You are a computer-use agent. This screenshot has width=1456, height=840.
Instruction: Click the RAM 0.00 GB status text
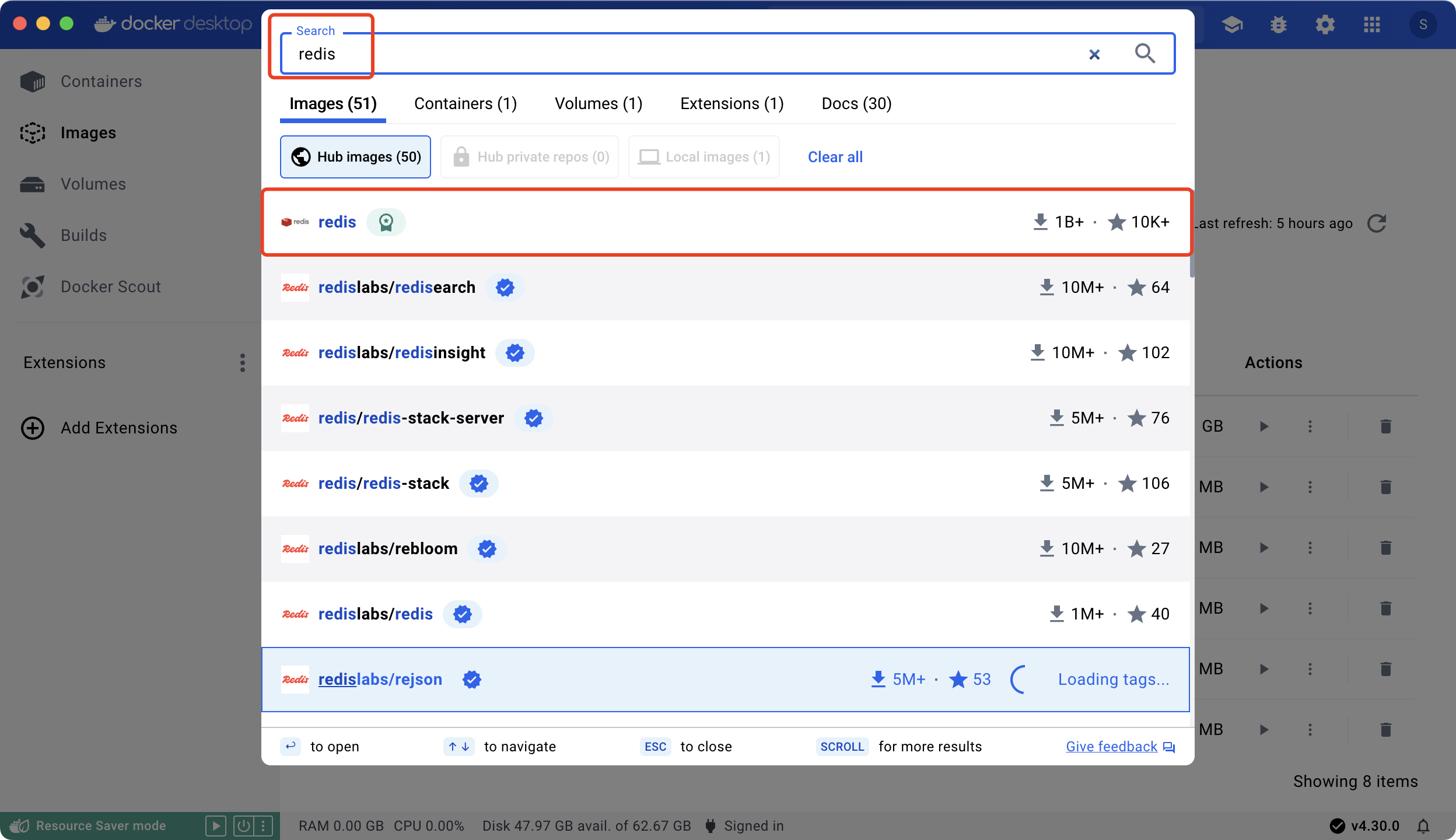tap(341, 826)
